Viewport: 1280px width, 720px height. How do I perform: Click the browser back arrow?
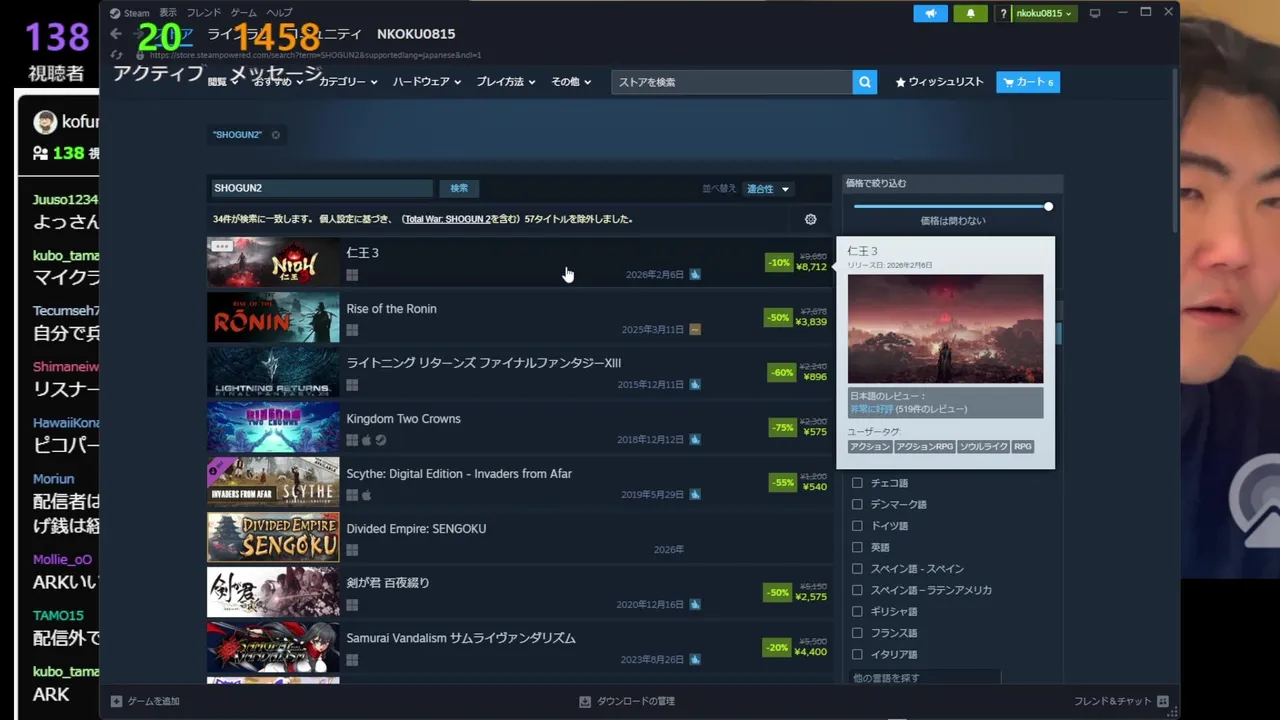tap(116, 34)
